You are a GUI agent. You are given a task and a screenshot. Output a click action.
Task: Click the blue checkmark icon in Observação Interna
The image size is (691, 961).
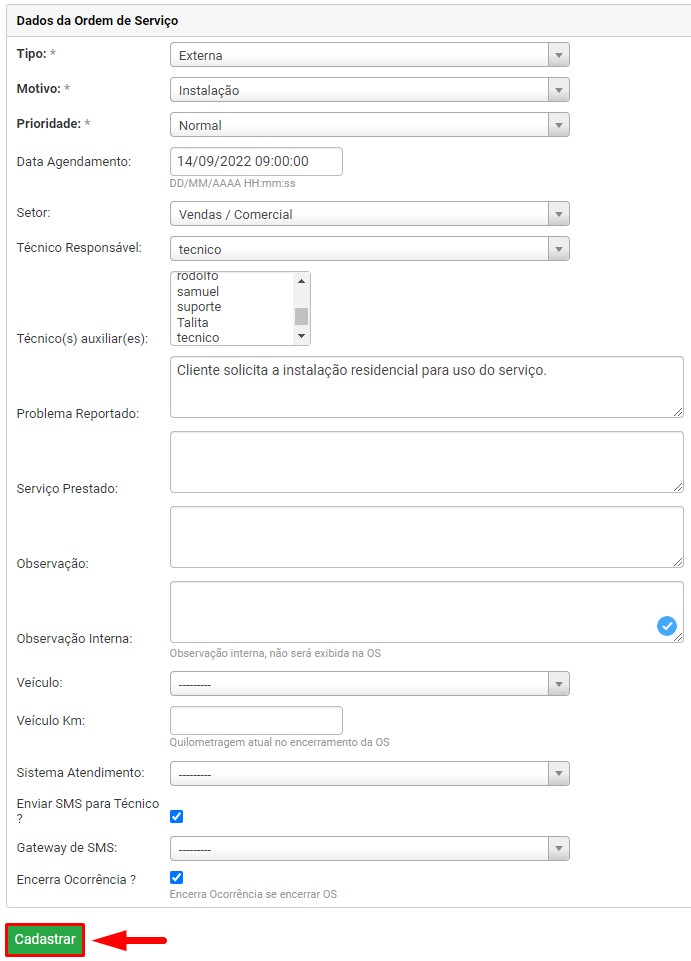pos(666,626)
